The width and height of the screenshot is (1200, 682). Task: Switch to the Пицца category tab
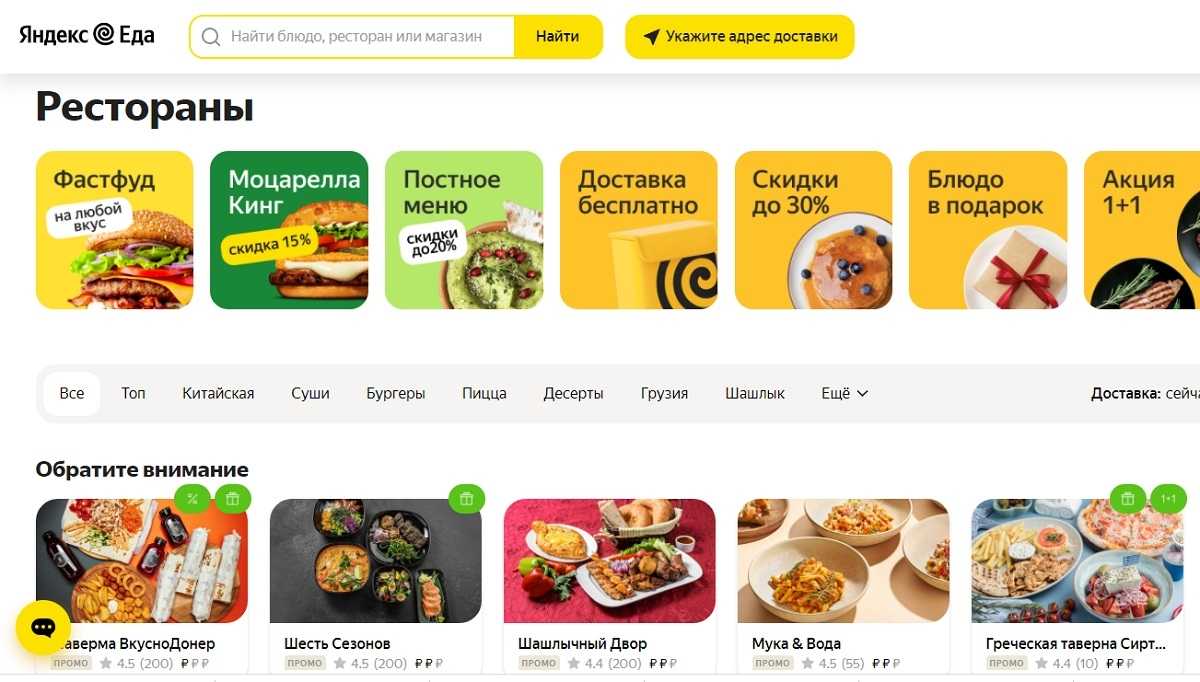coord(484,393)
